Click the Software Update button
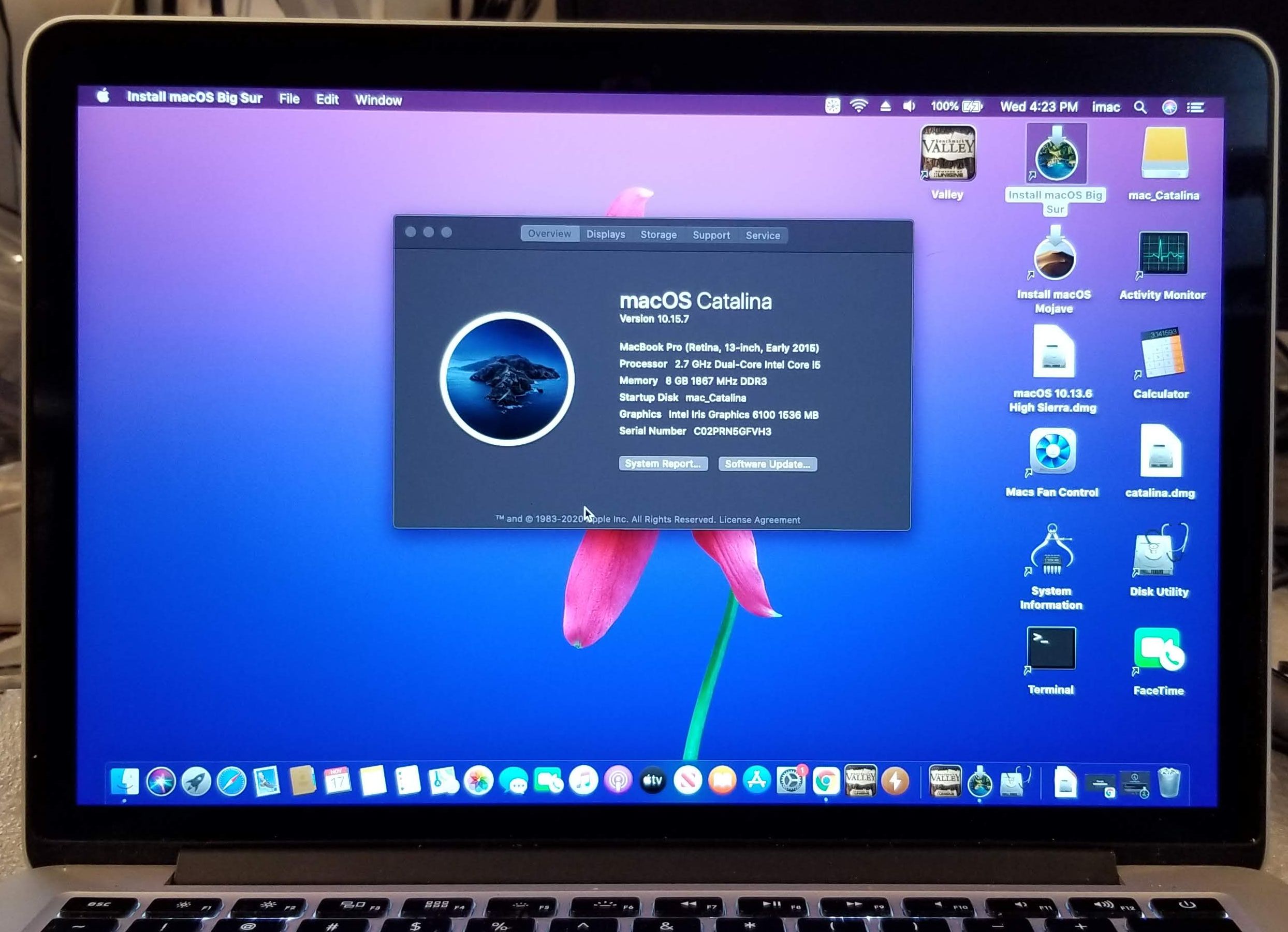This screenshot has height=932, width=1288. tap(767, 464)
